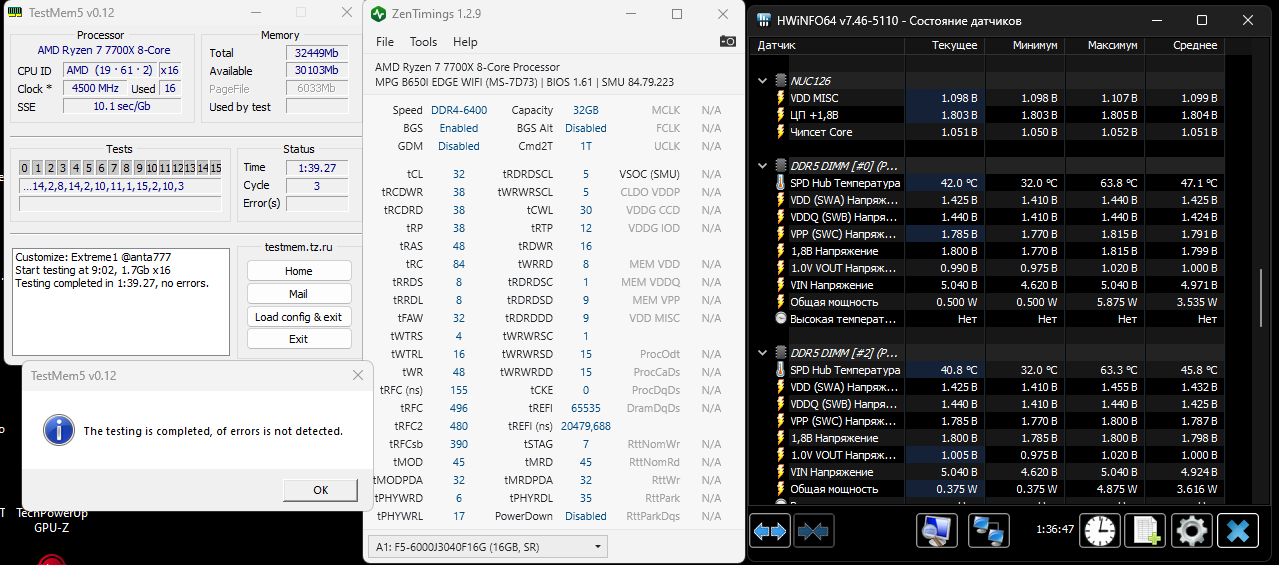
Task: Click the clock reset icon in HWiNFO
Action: [1101, 530]
